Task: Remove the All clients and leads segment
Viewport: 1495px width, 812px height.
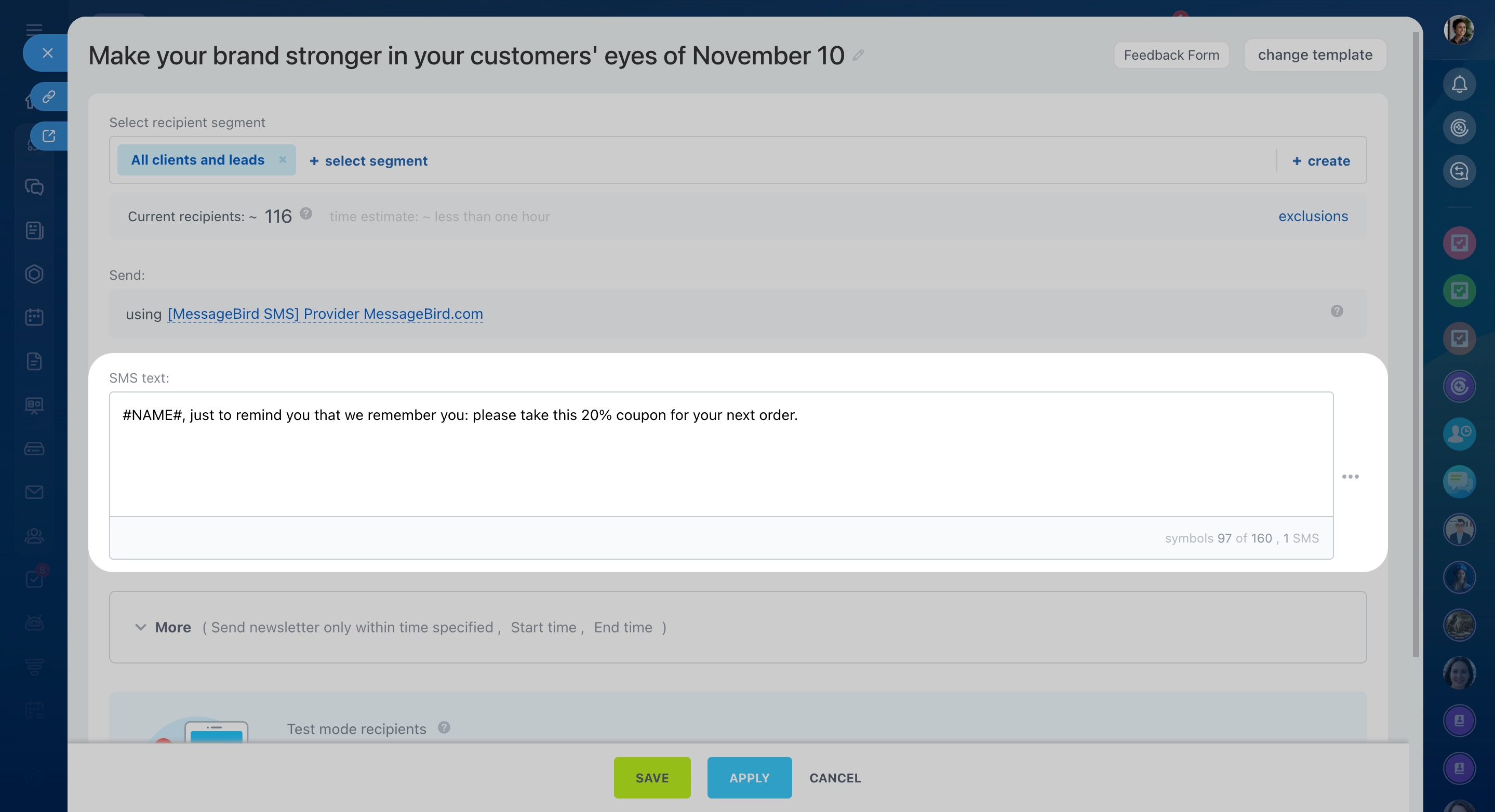Action: [283, 159]
